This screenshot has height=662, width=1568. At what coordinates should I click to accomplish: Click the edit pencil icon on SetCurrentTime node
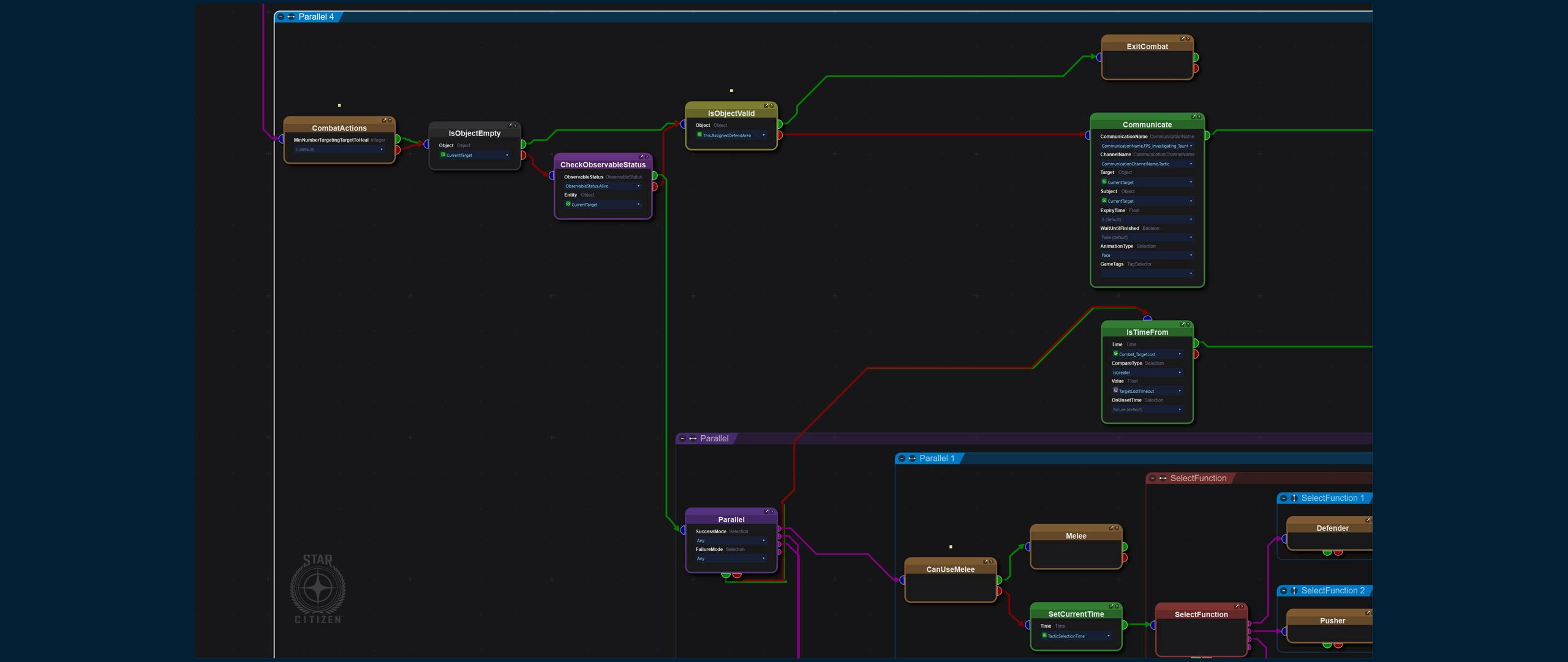coord(1112,606)
